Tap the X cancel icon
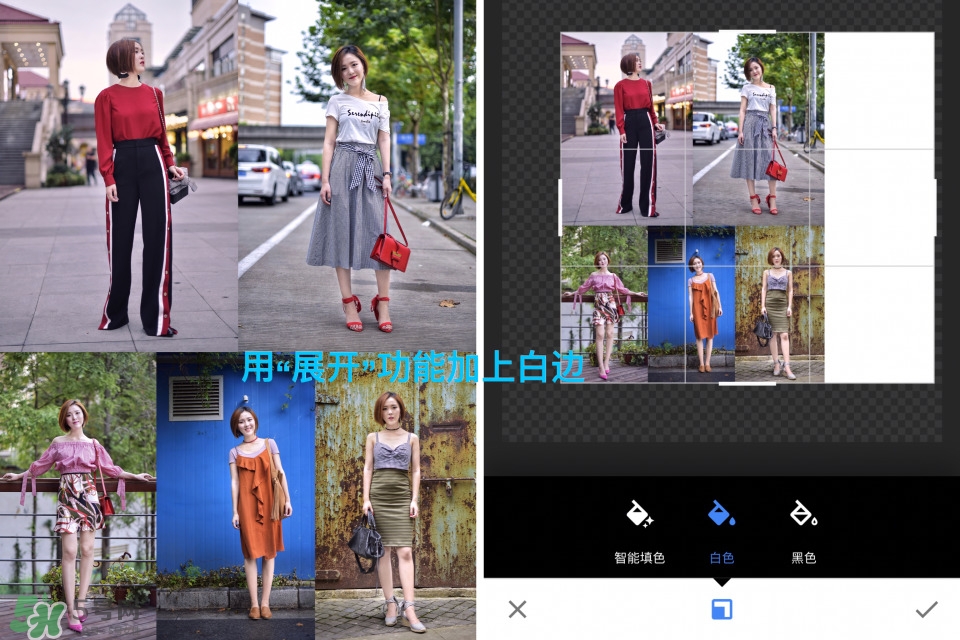960x640 pixels. tap(517, 609)
